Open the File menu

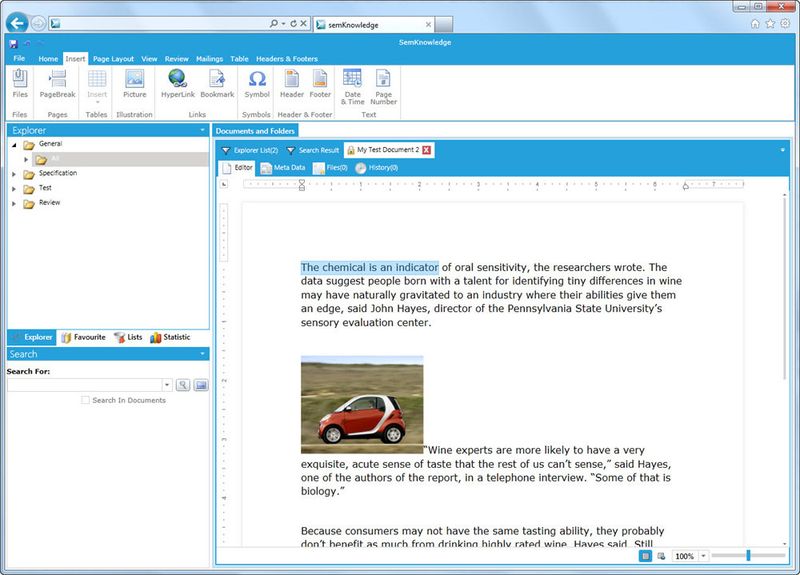click(19, 58)
